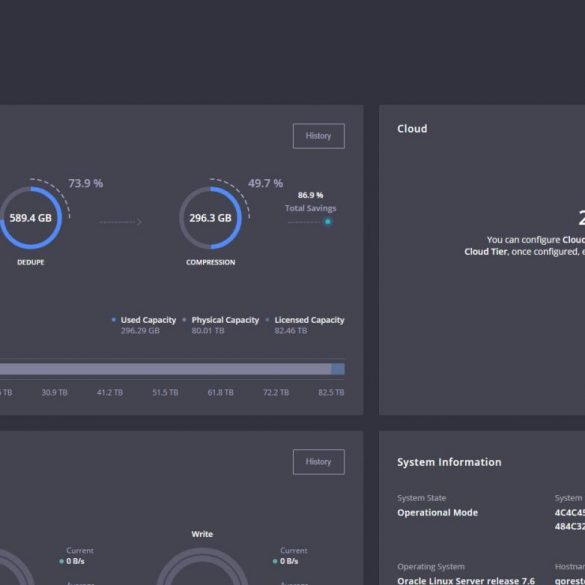Select the teal Total Savings indicator dot
This screenshot has height=585, width=585.
point(328,222)
